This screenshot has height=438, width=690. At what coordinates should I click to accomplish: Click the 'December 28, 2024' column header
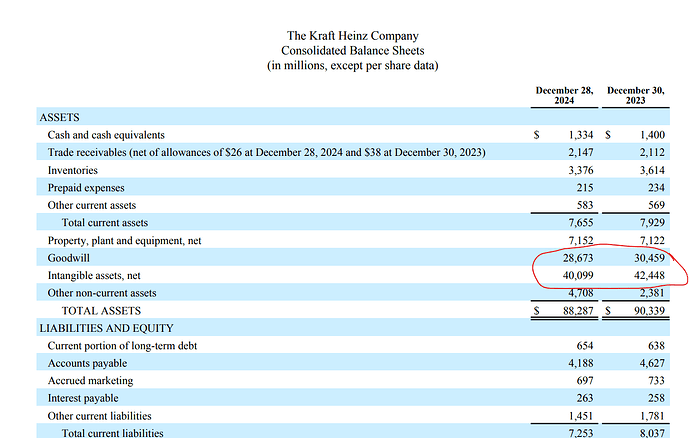pos(564,95)
